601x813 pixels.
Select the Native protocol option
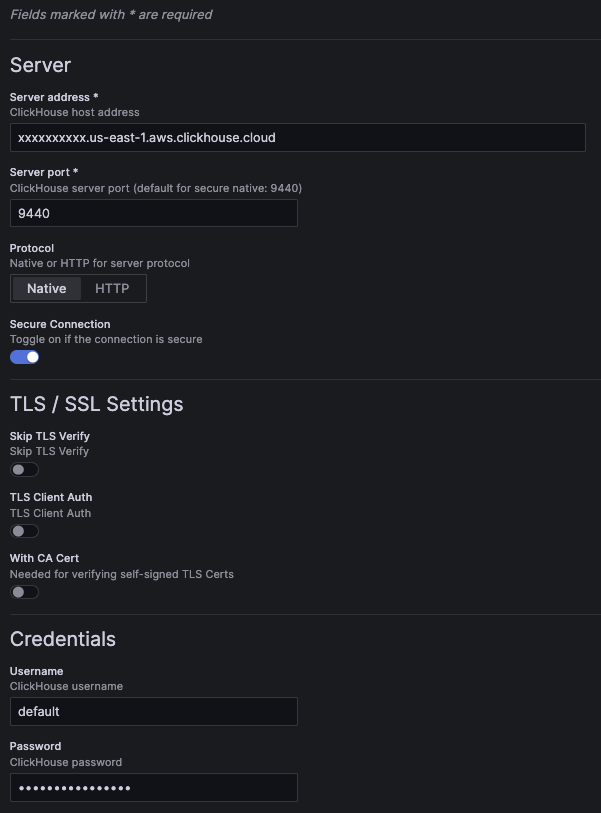tap(46, 288)
